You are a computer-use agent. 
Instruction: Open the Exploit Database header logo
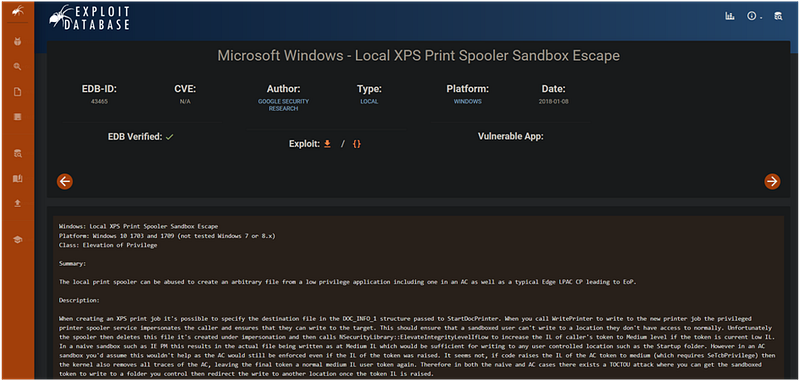(89, 18)
